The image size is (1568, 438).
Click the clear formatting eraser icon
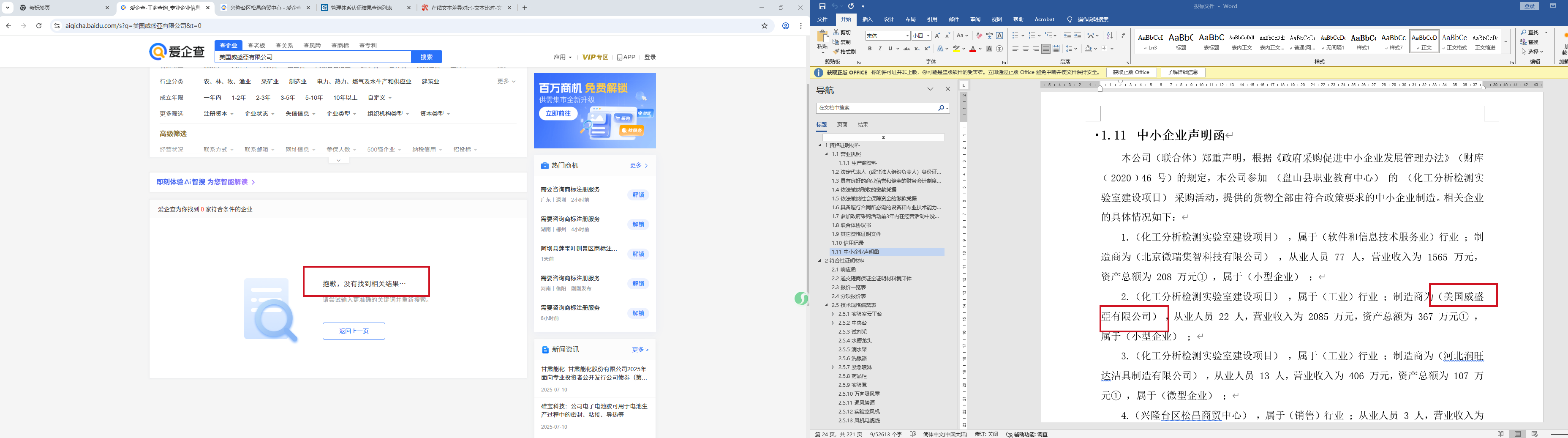pyautogui.click(x=979, y=36)
